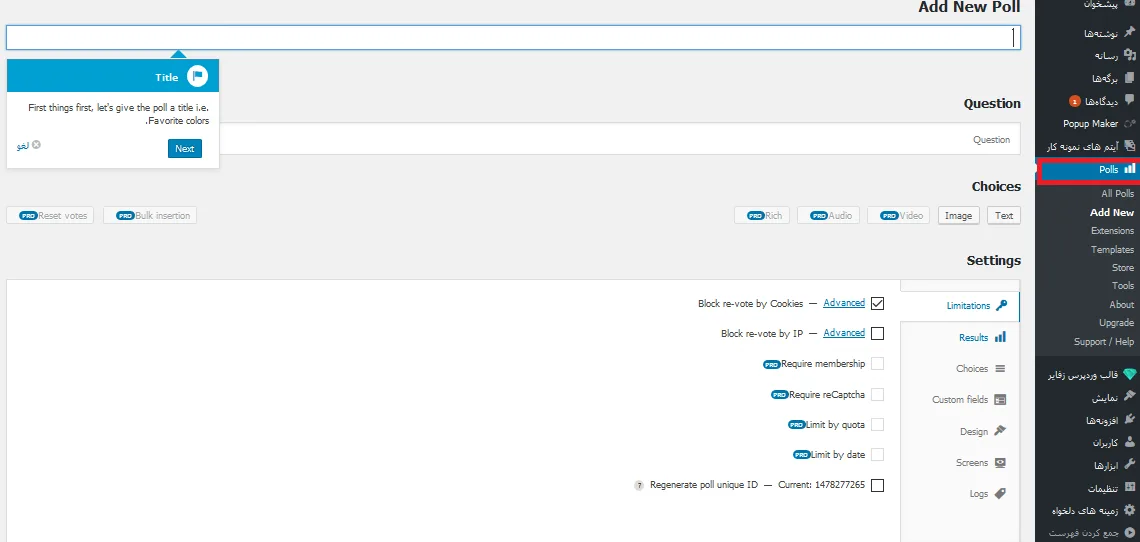Click the Video PRO choice button

[900, 215]
